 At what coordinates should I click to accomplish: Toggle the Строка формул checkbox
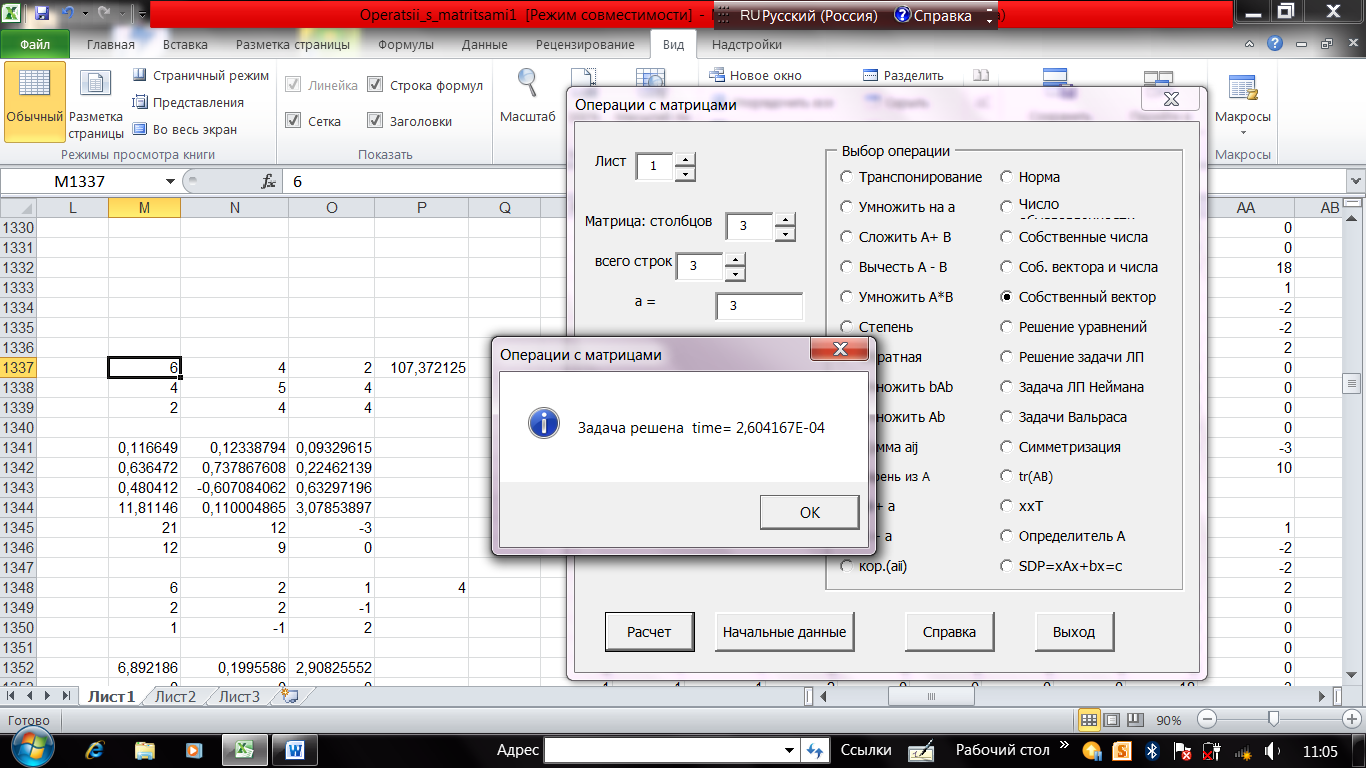click(375, 85)
